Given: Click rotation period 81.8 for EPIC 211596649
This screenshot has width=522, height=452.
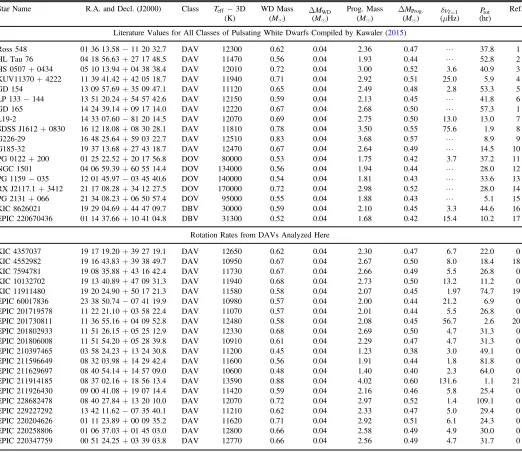Looking at the screenshot, I should click(487, 361).
